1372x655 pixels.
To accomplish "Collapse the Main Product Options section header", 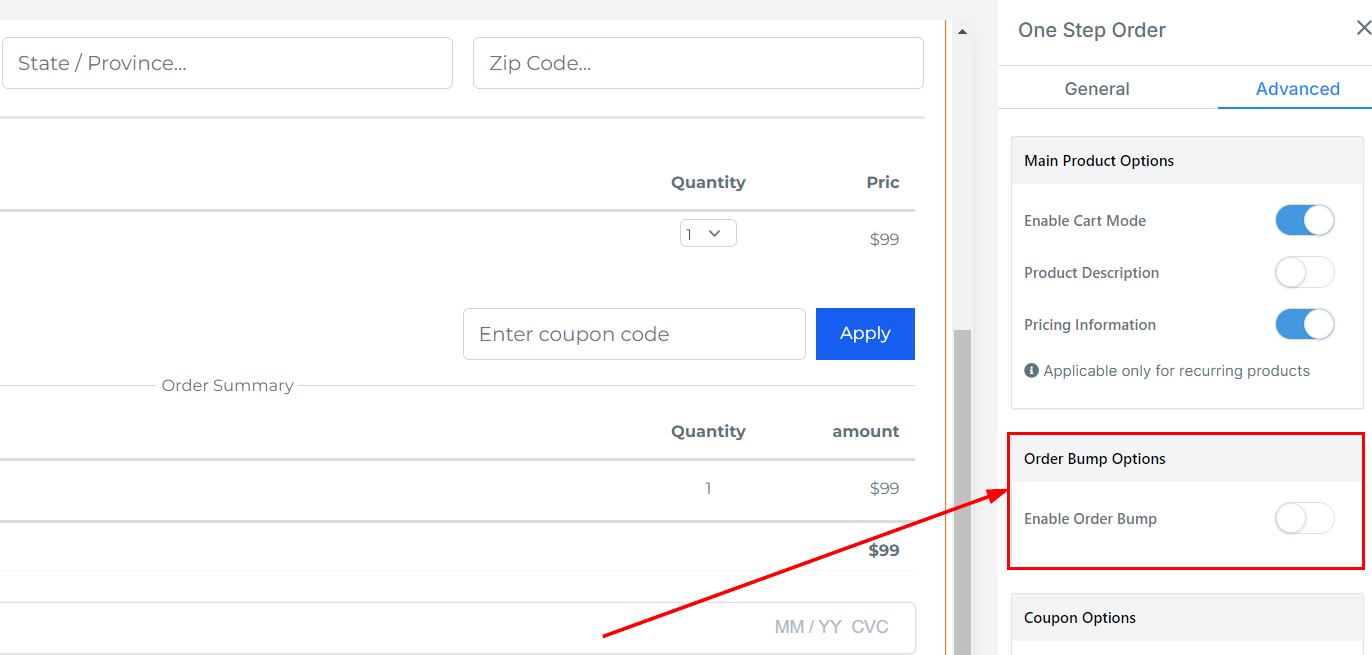I will (1186, 161).
